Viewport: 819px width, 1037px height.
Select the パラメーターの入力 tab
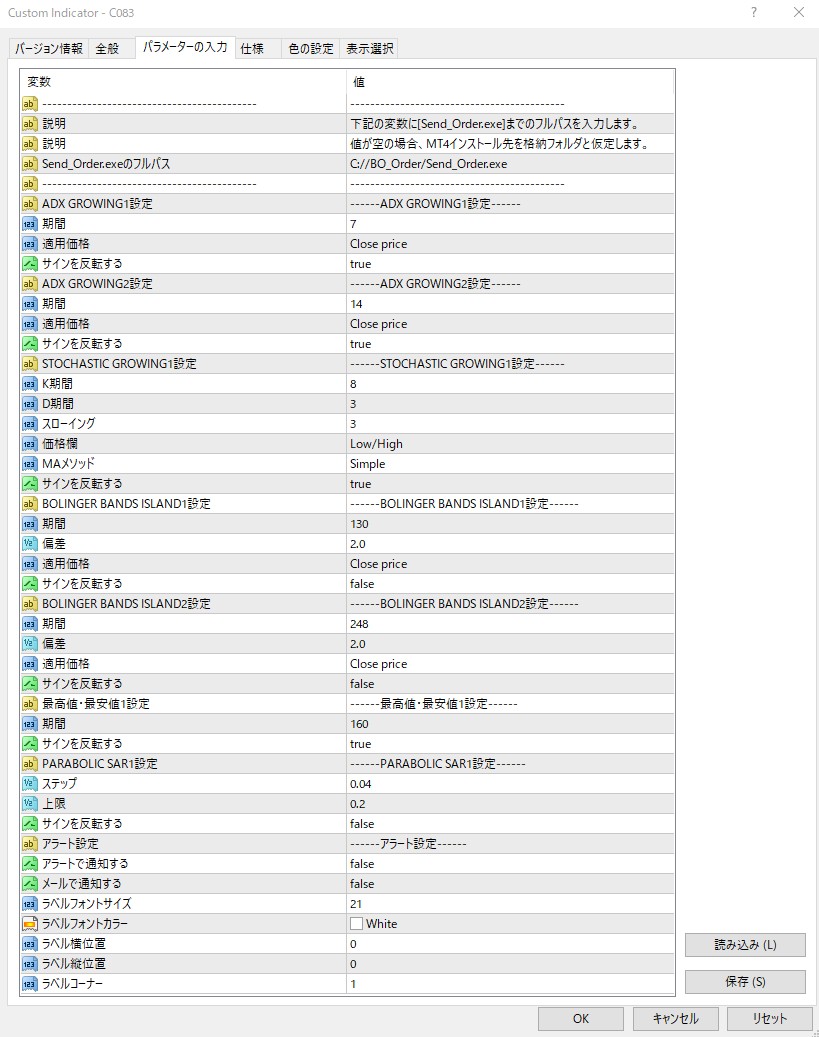pyautogui.click(x=185, y=47)
